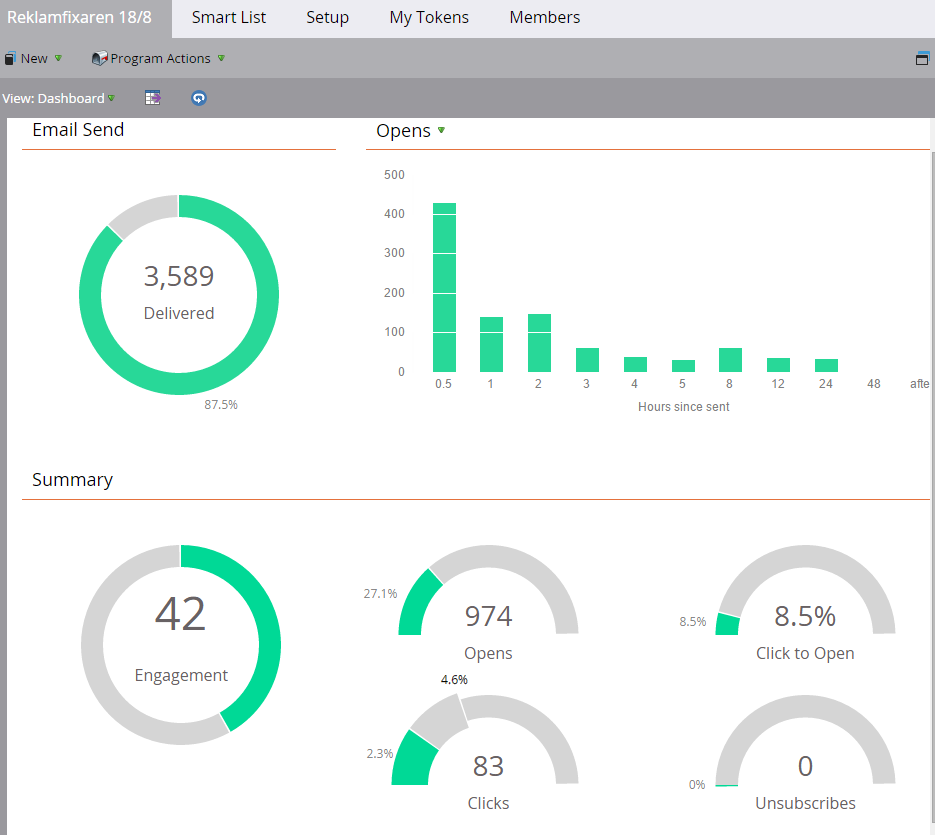Open the New dropdown menu
The height and width of the screenshot is (835, 935).
pyautogui.click(x=34, y=59)
